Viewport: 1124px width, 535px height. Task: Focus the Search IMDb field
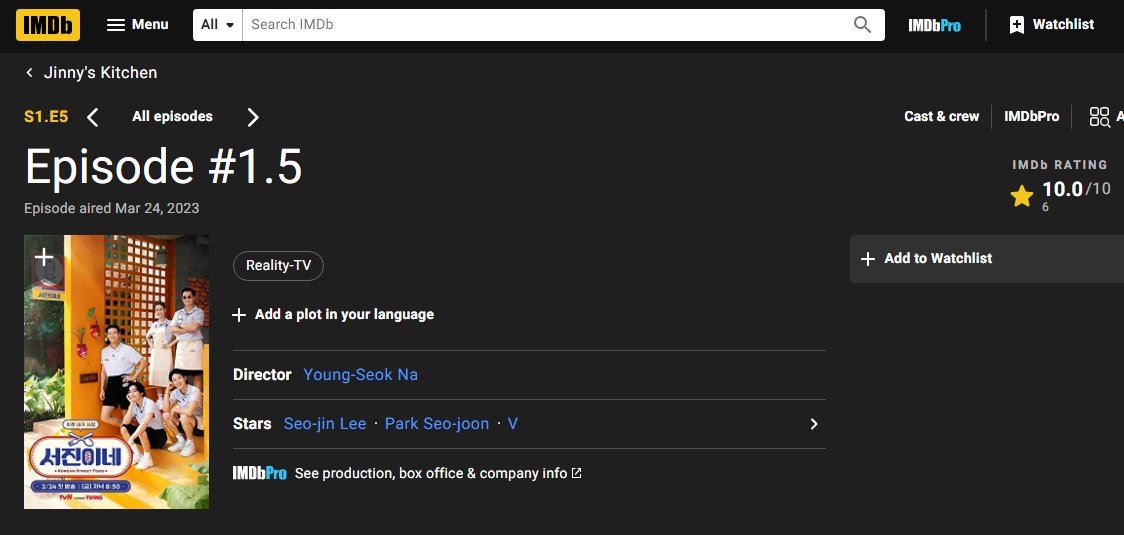[542, 24]
